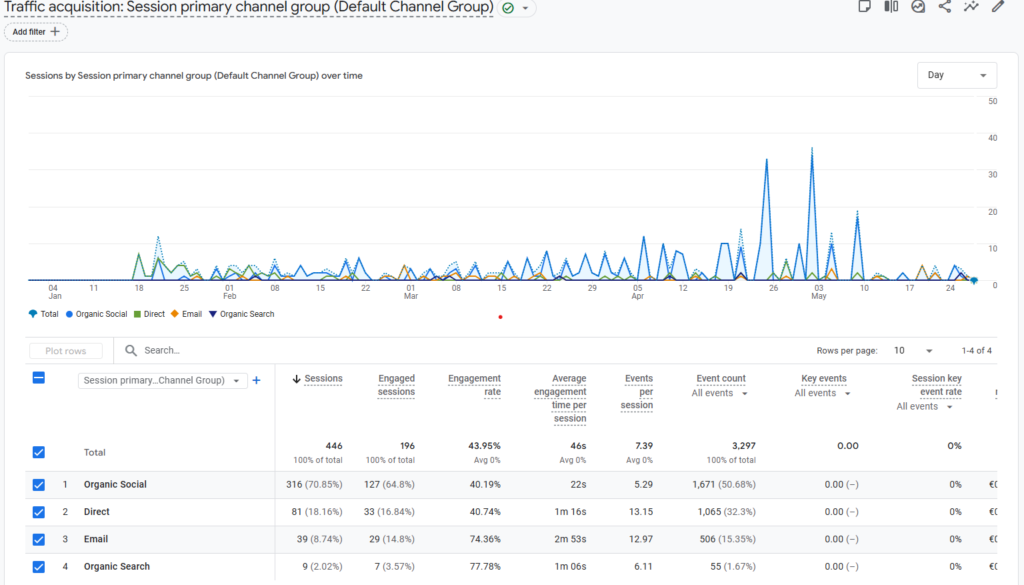Toggle Total series in chart legend
The width and height of the screenshot is (1024, 585).
pos(44,314)
